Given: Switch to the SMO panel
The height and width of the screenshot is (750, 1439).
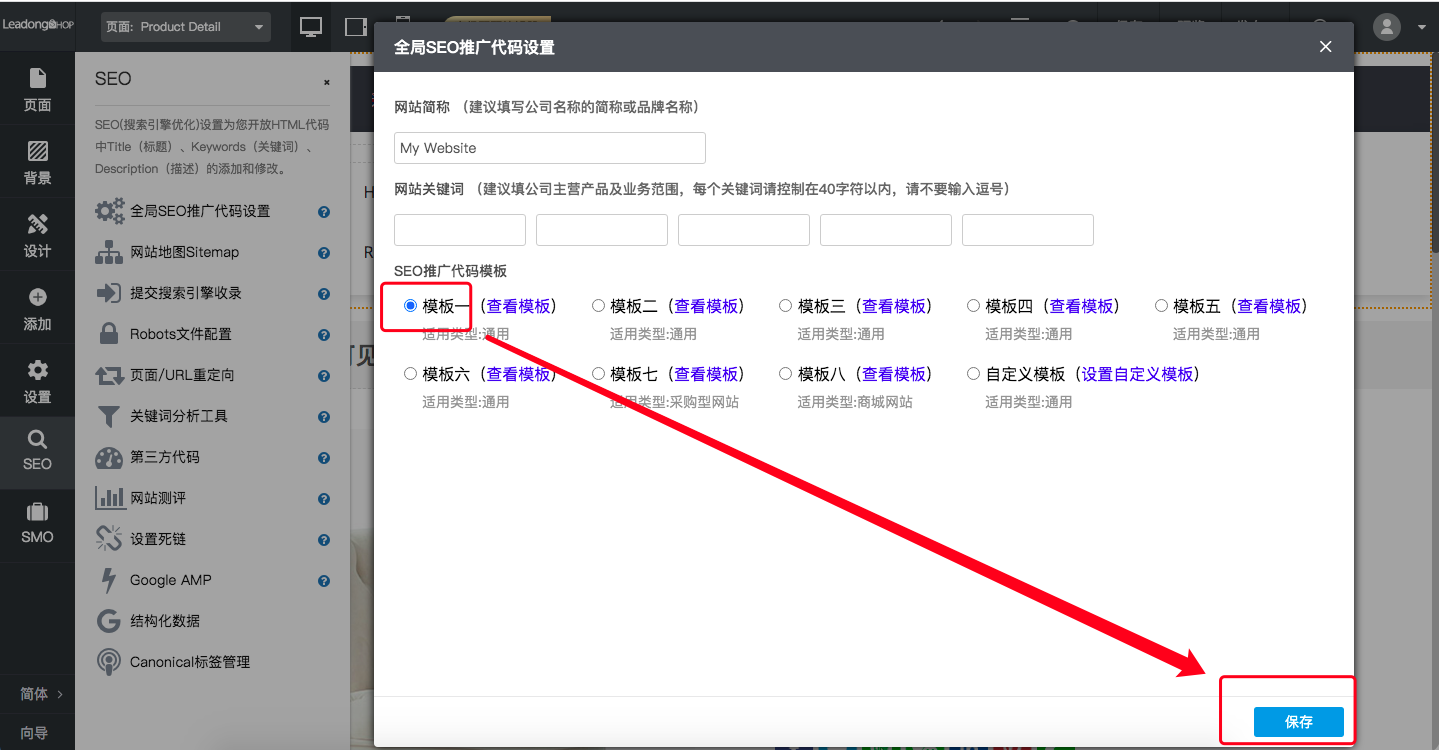Looking at the screenshot, I should pyautogui.click(x=37, y=524).
